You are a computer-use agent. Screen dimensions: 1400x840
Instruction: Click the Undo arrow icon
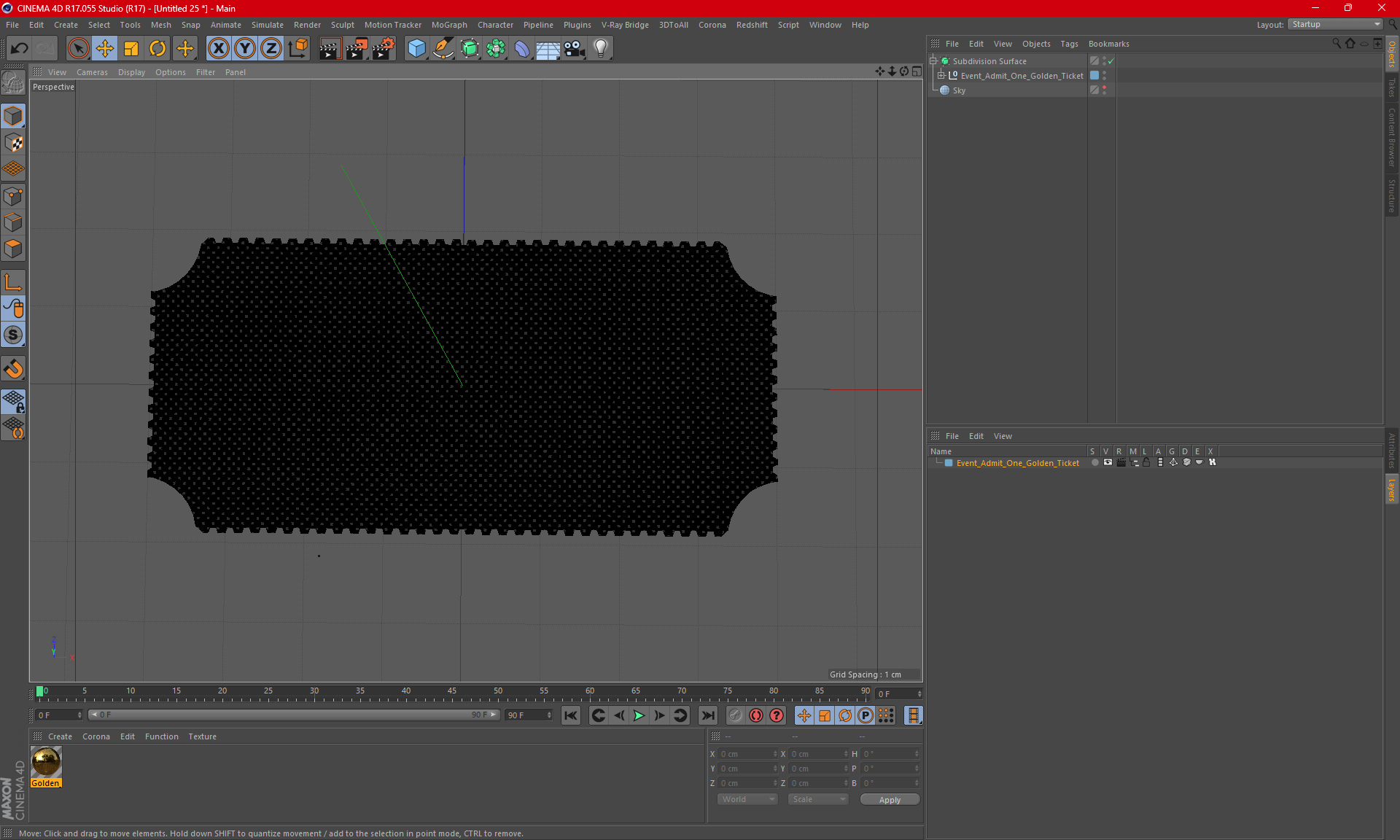(x=20, y=49)
